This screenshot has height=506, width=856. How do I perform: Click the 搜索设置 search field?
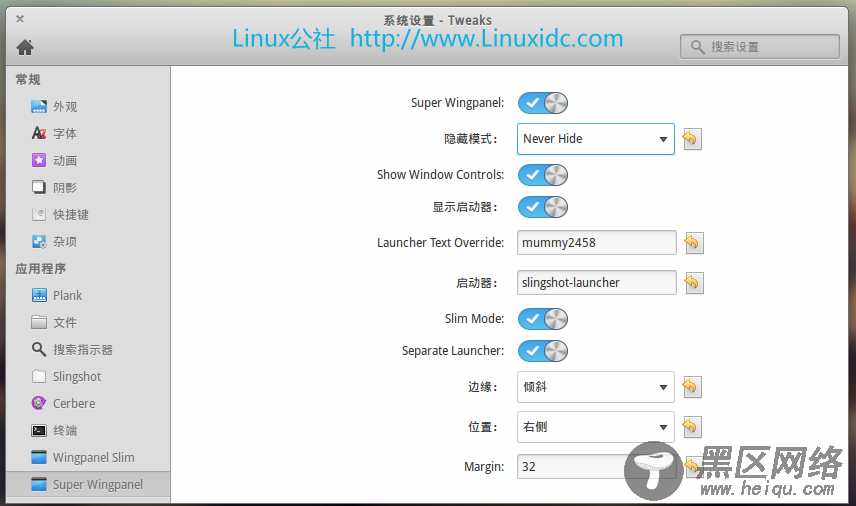click(760, 47)
